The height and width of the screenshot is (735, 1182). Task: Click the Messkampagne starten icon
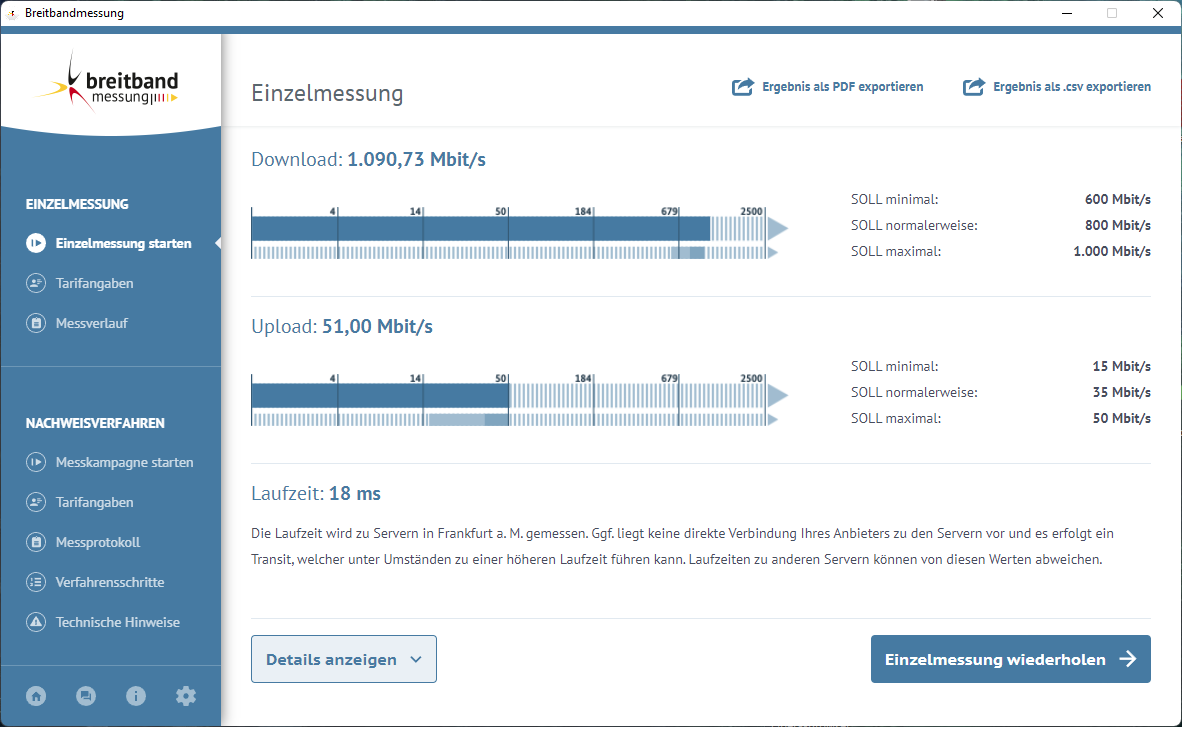(36, 462)
